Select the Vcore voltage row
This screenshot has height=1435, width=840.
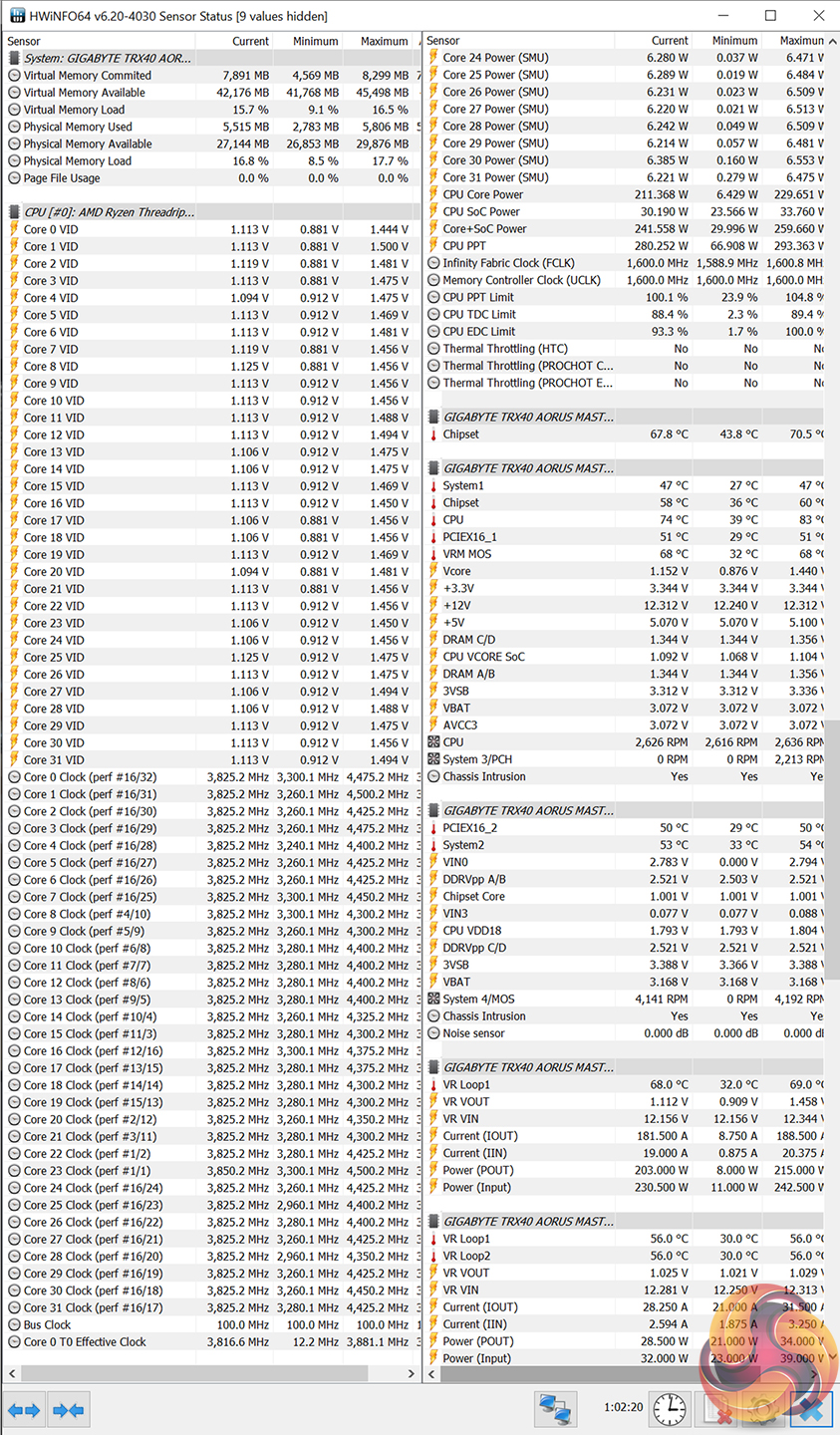click(626, 571)
